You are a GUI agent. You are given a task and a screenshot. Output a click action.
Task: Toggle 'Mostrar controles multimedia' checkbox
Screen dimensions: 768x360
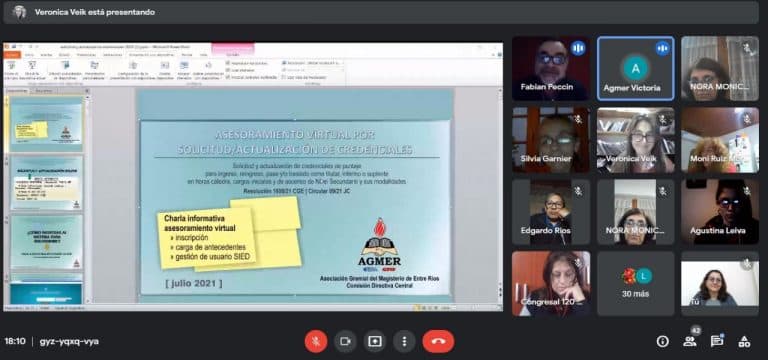tap(228, 77)
